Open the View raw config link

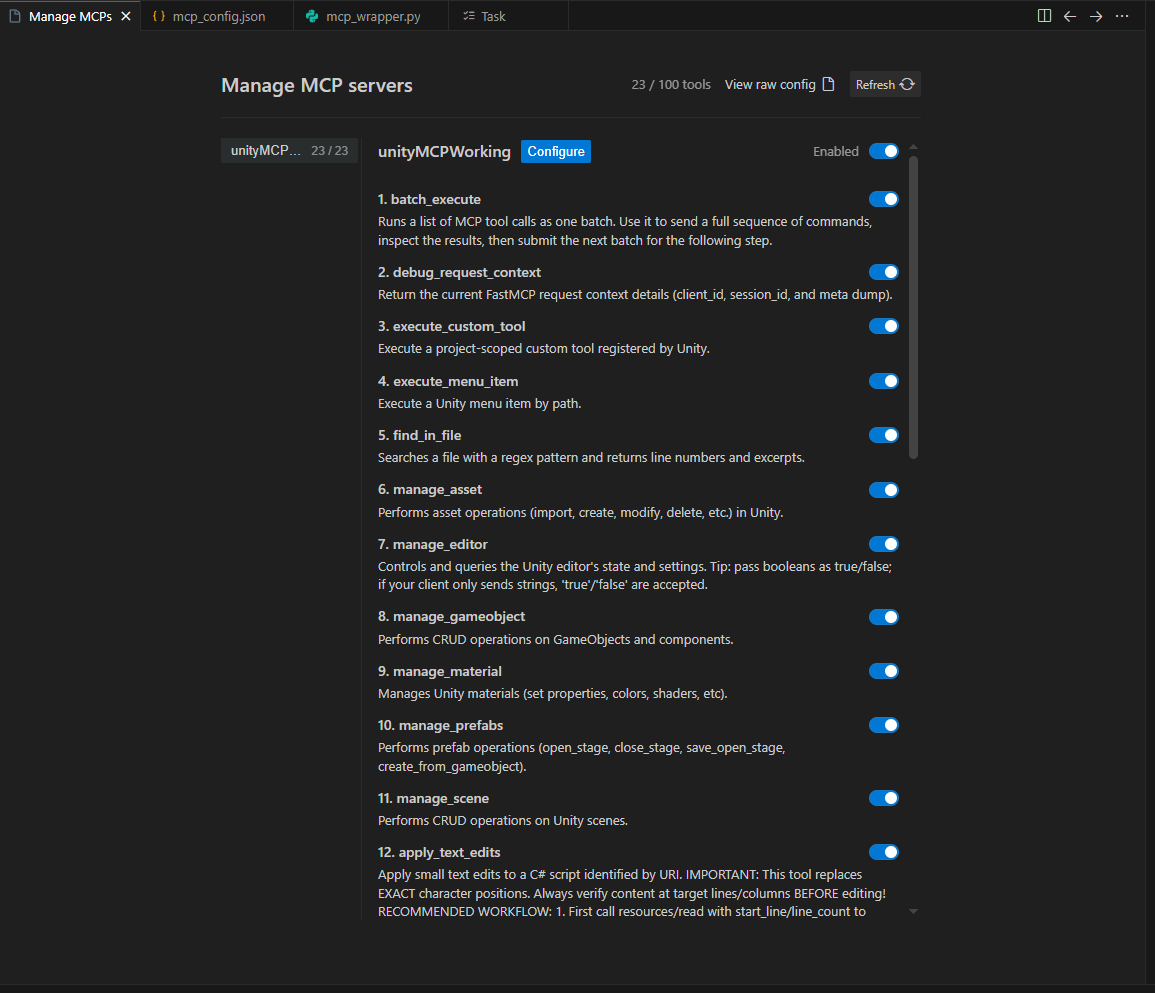[779, 85]
